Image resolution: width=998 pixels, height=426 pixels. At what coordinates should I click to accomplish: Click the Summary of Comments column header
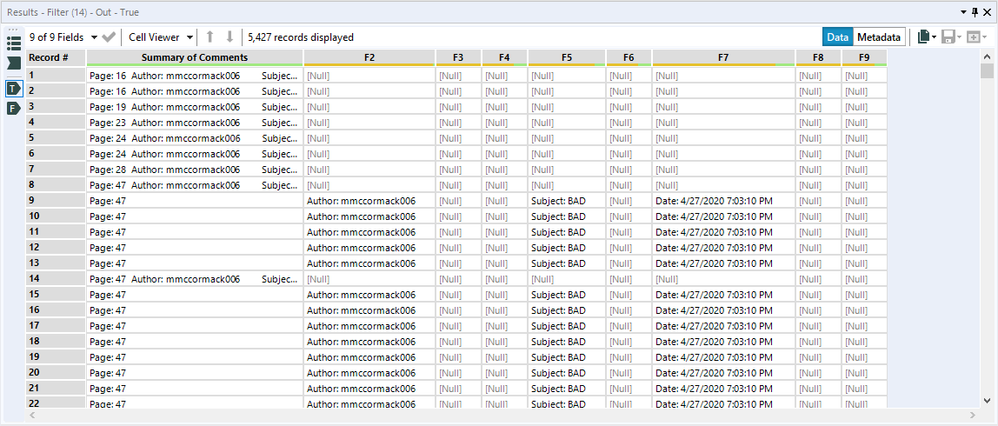click(x=195, y=58)
